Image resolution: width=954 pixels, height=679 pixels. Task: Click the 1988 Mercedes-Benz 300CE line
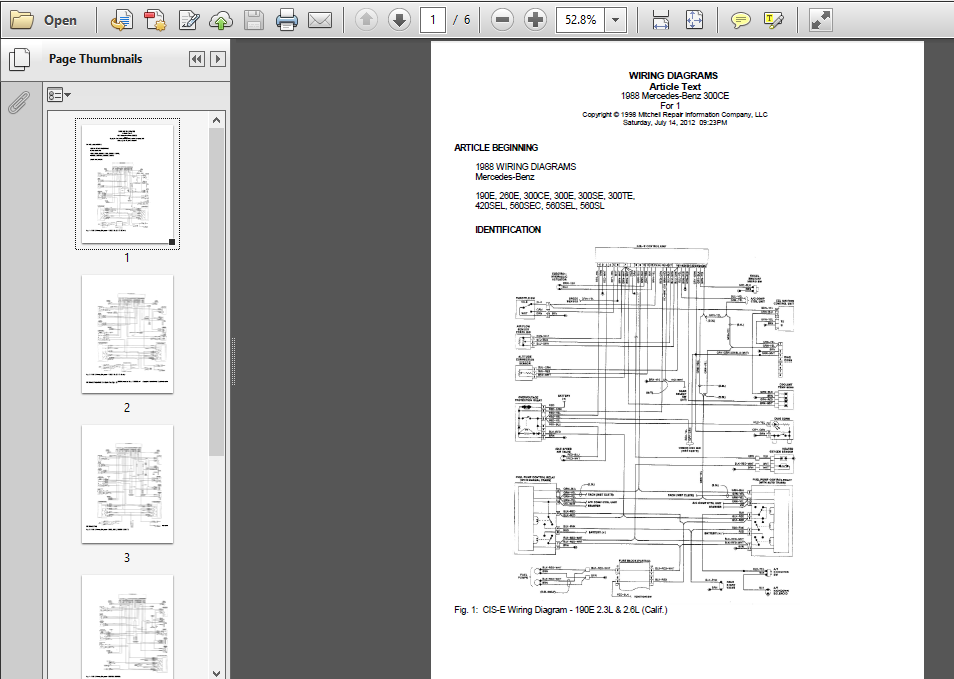point(675,96)
